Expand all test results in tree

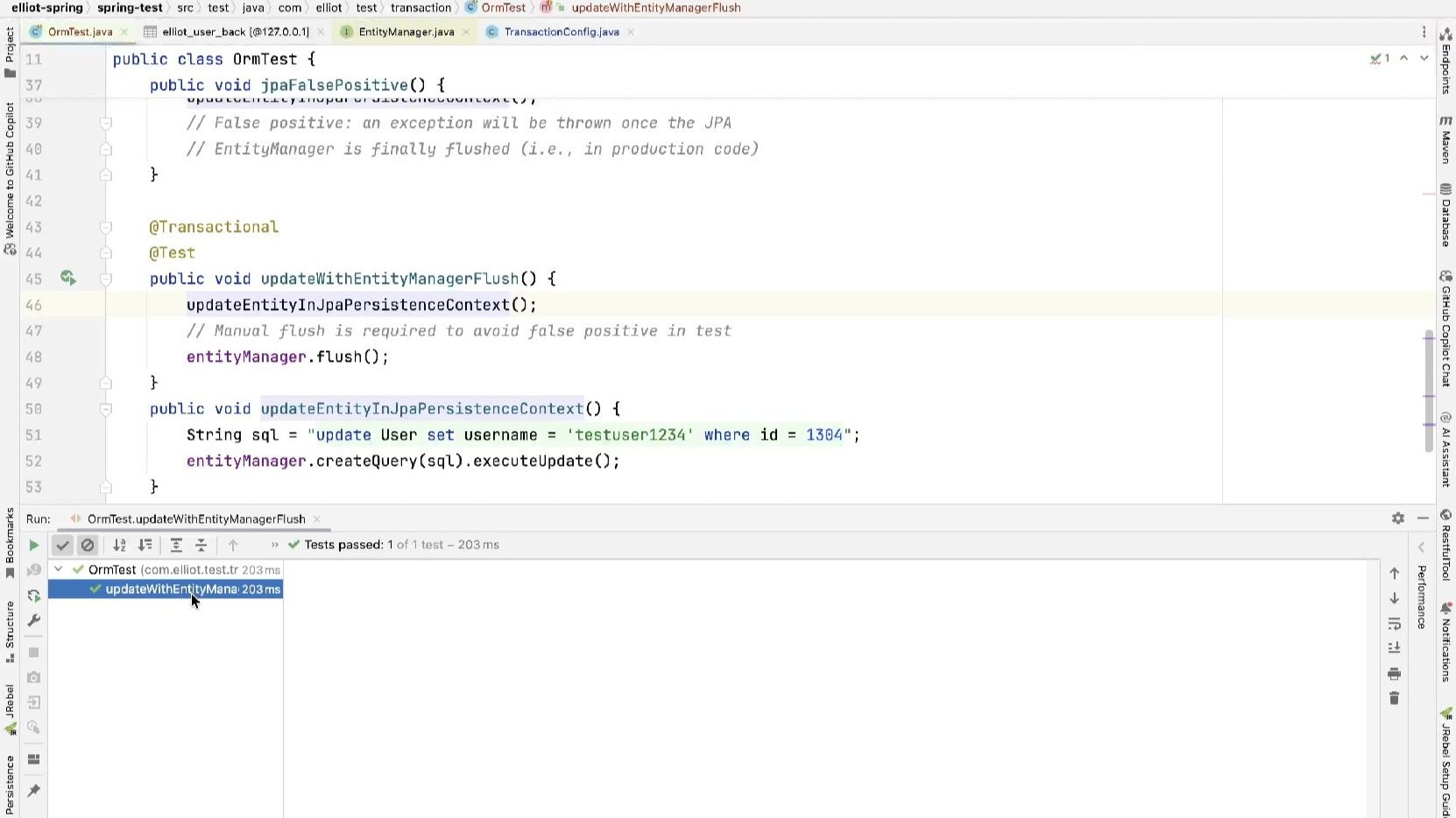[x=176, y=546]
